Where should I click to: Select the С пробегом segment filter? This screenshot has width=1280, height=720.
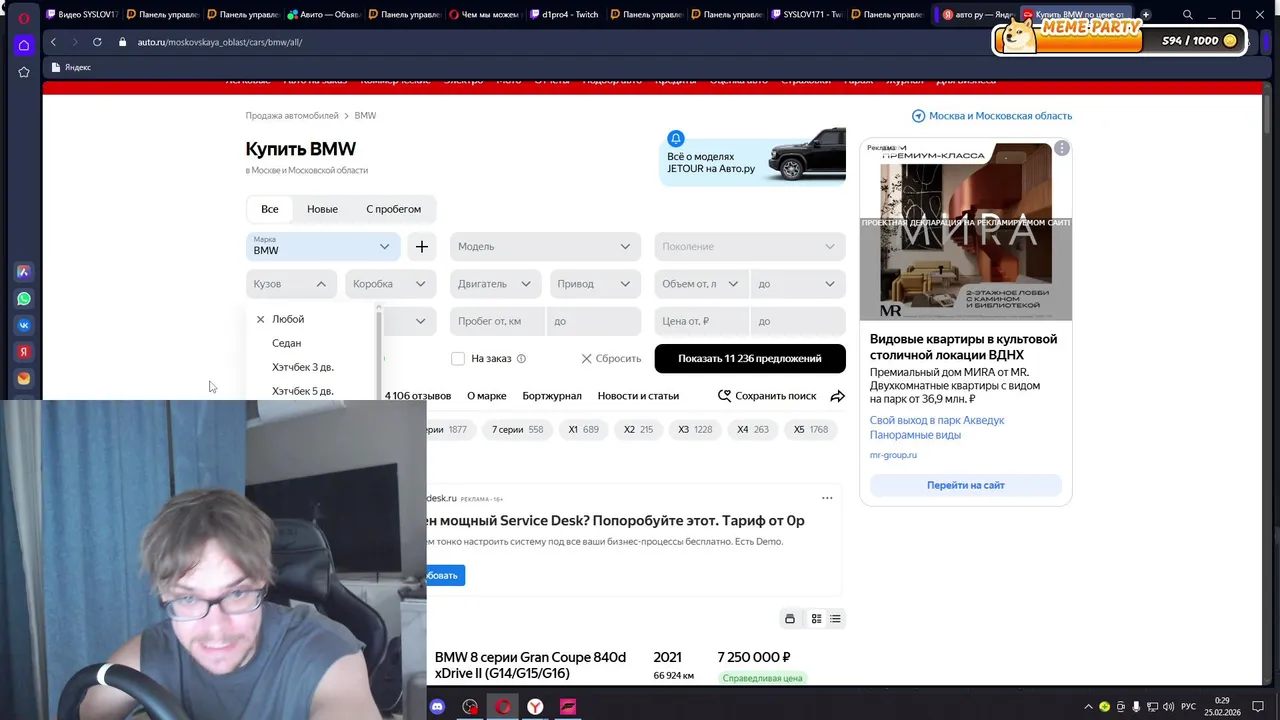pos(393,209)
